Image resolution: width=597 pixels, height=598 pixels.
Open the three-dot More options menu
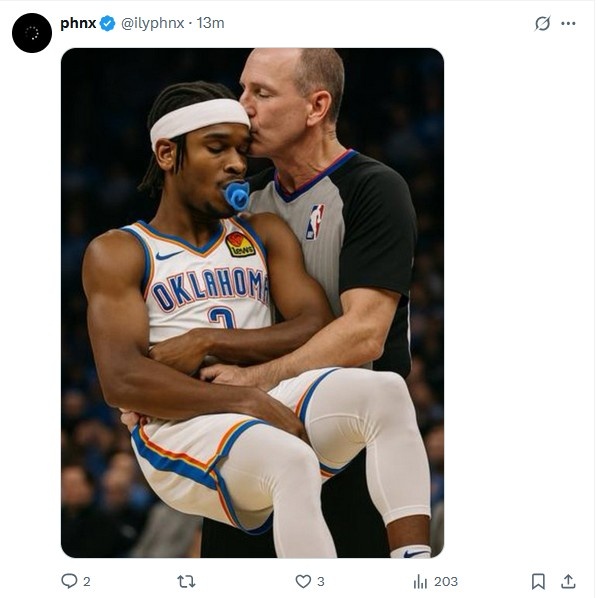click(x=568, y=23)
